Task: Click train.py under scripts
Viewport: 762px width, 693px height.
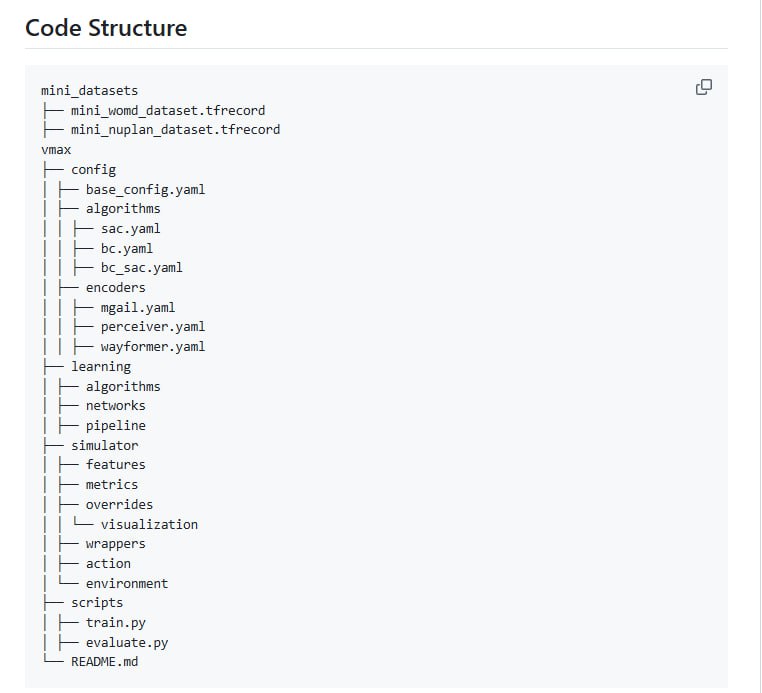Action: pyautogui.click(x=115, y=623)
